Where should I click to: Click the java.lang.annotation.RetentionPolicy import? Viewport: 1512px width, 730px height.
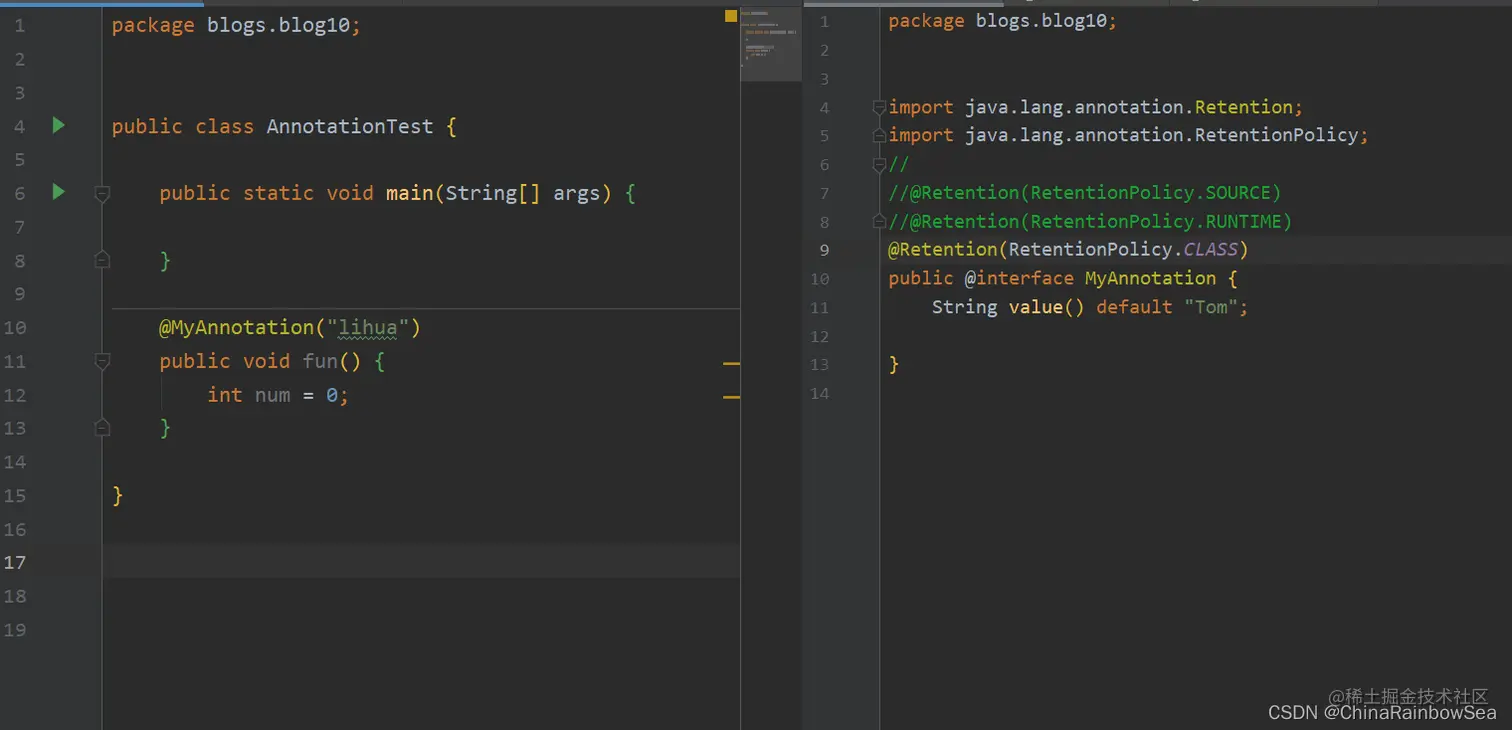1161,135
